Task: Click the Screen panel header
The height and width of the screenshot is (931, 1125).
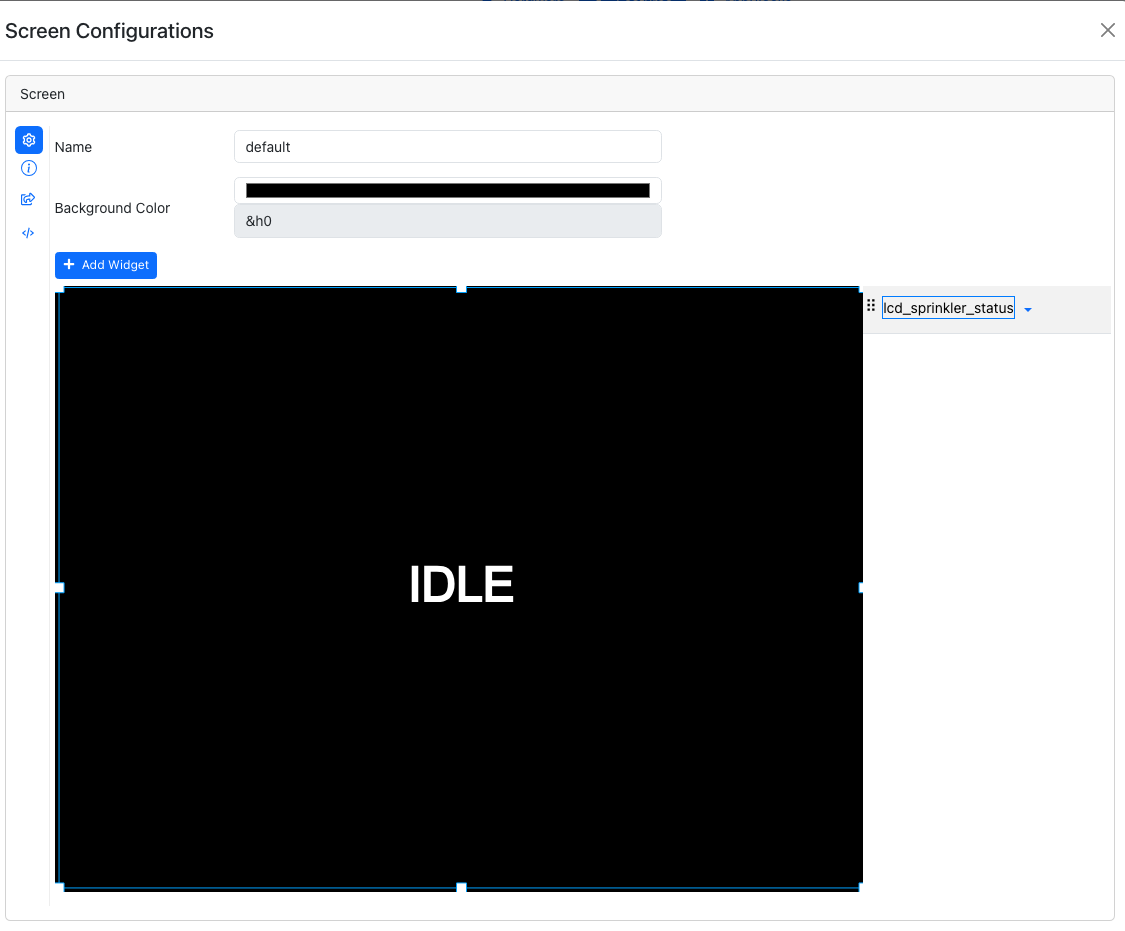Action: pos(42,93)
